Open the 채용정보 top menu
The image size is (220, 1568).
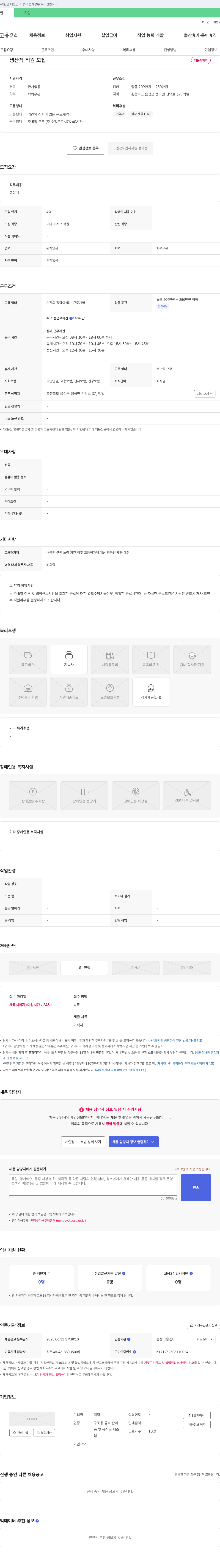click(37, 35)
